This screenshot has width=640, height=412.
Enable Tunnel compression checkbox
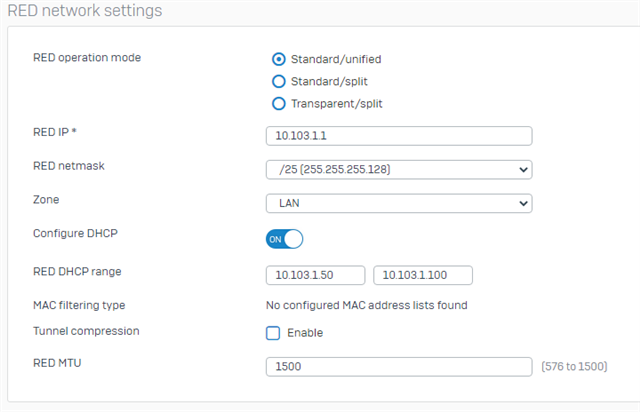[273, 333]
